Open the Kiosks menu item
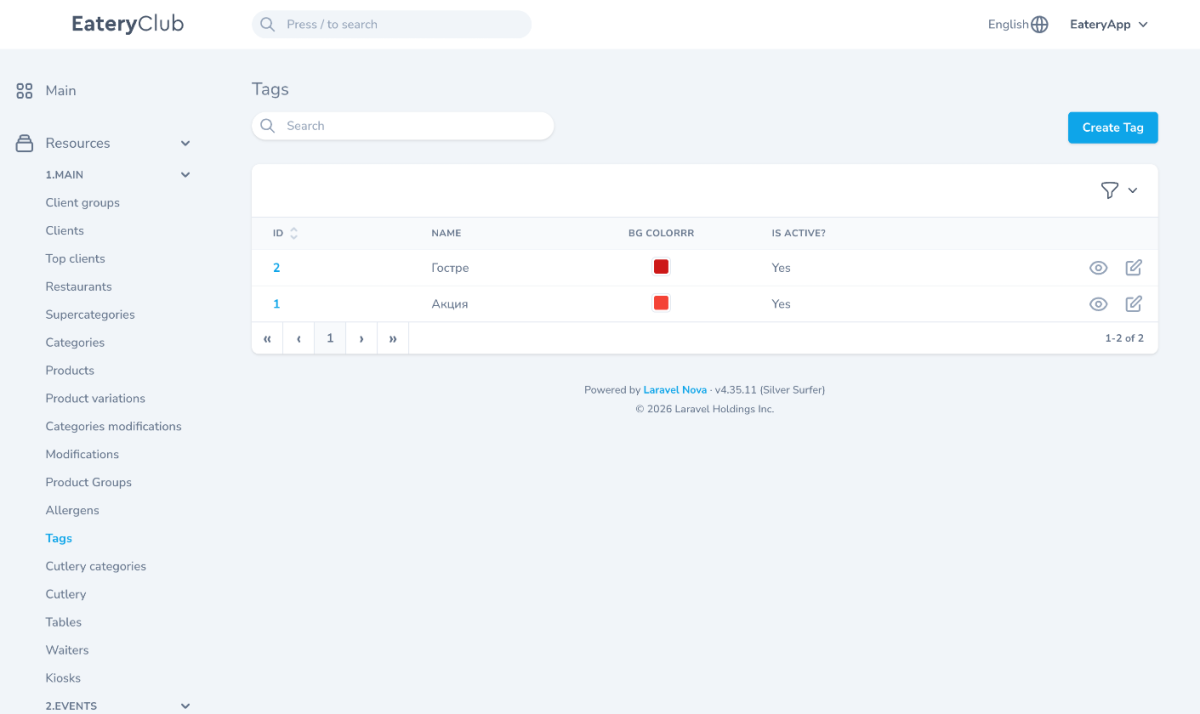 click(x=63, y=679)
